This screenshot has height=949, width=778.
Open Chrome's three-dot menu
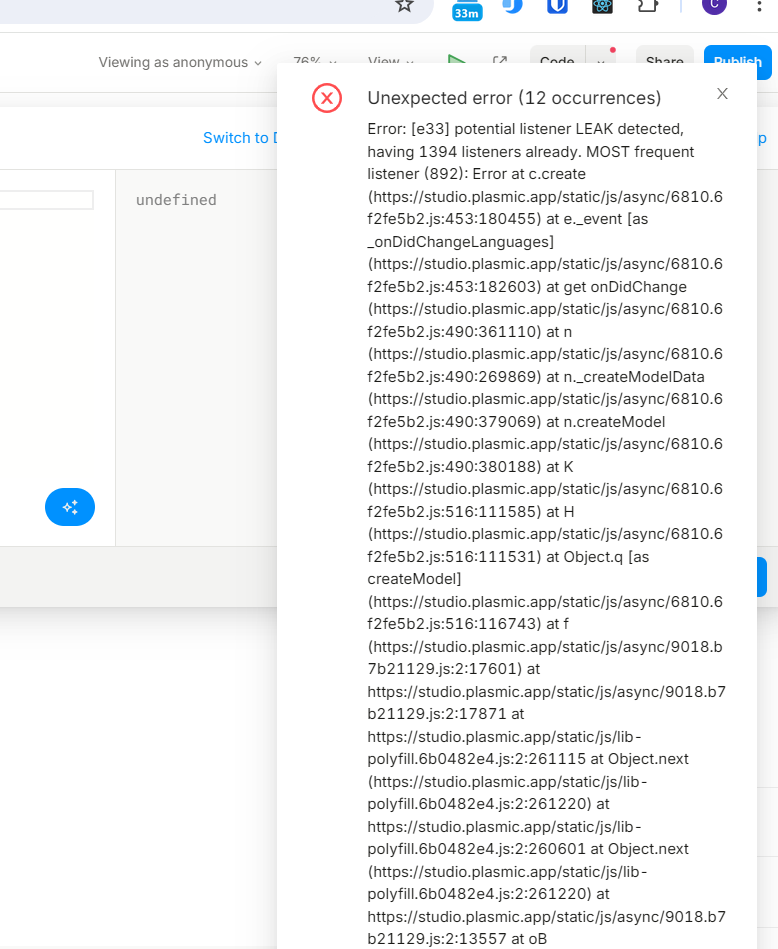point(759,5)
